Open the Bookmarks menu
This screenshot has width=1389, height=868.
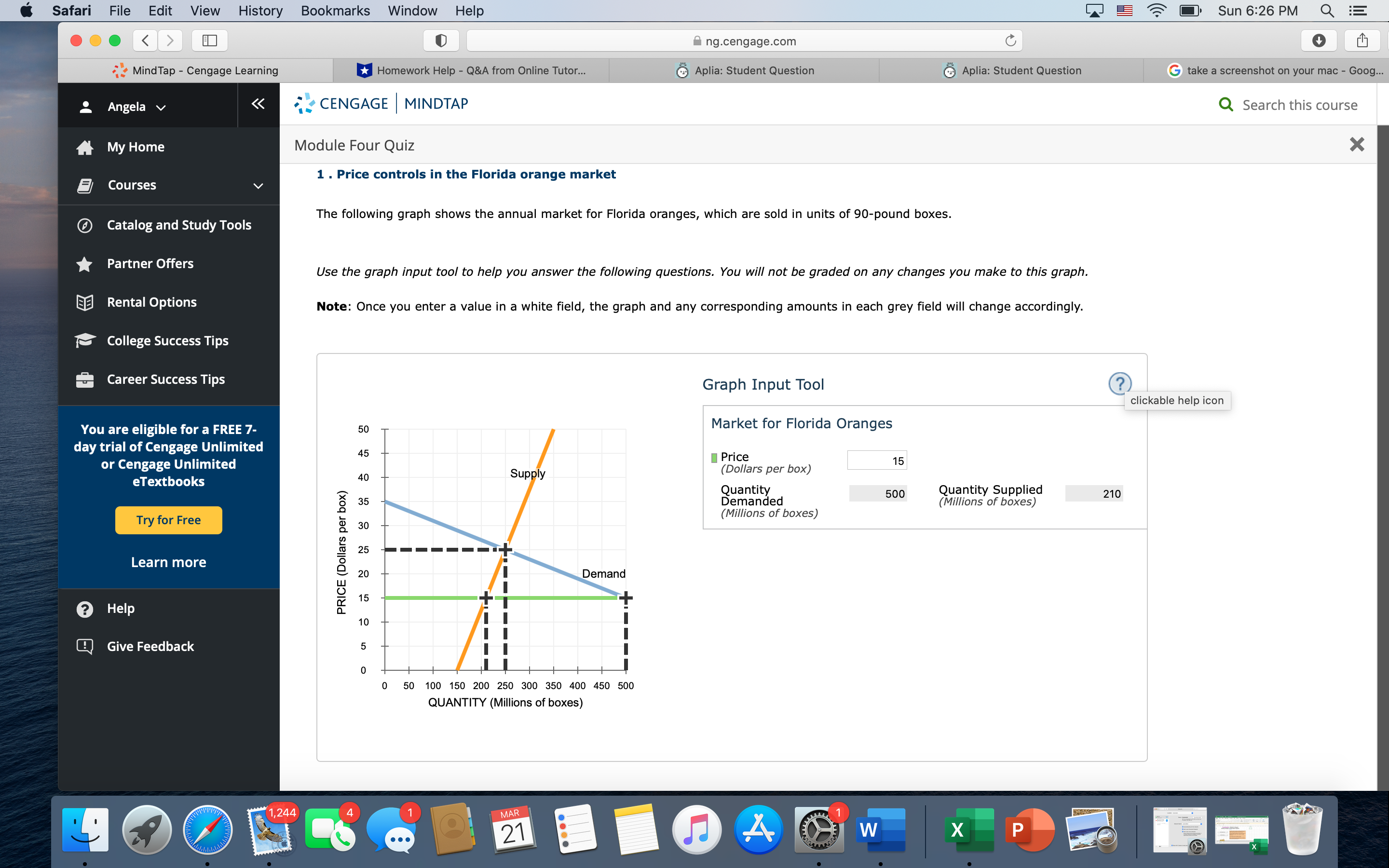click(x=335, y=10)
